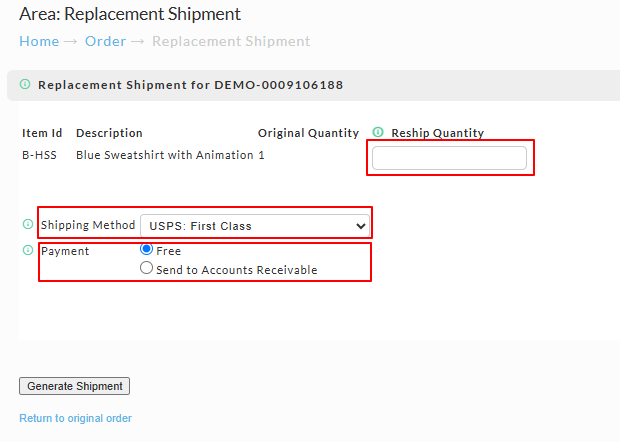Navigate to Order in the breadcrumb
620x442 pixels.
106,41
